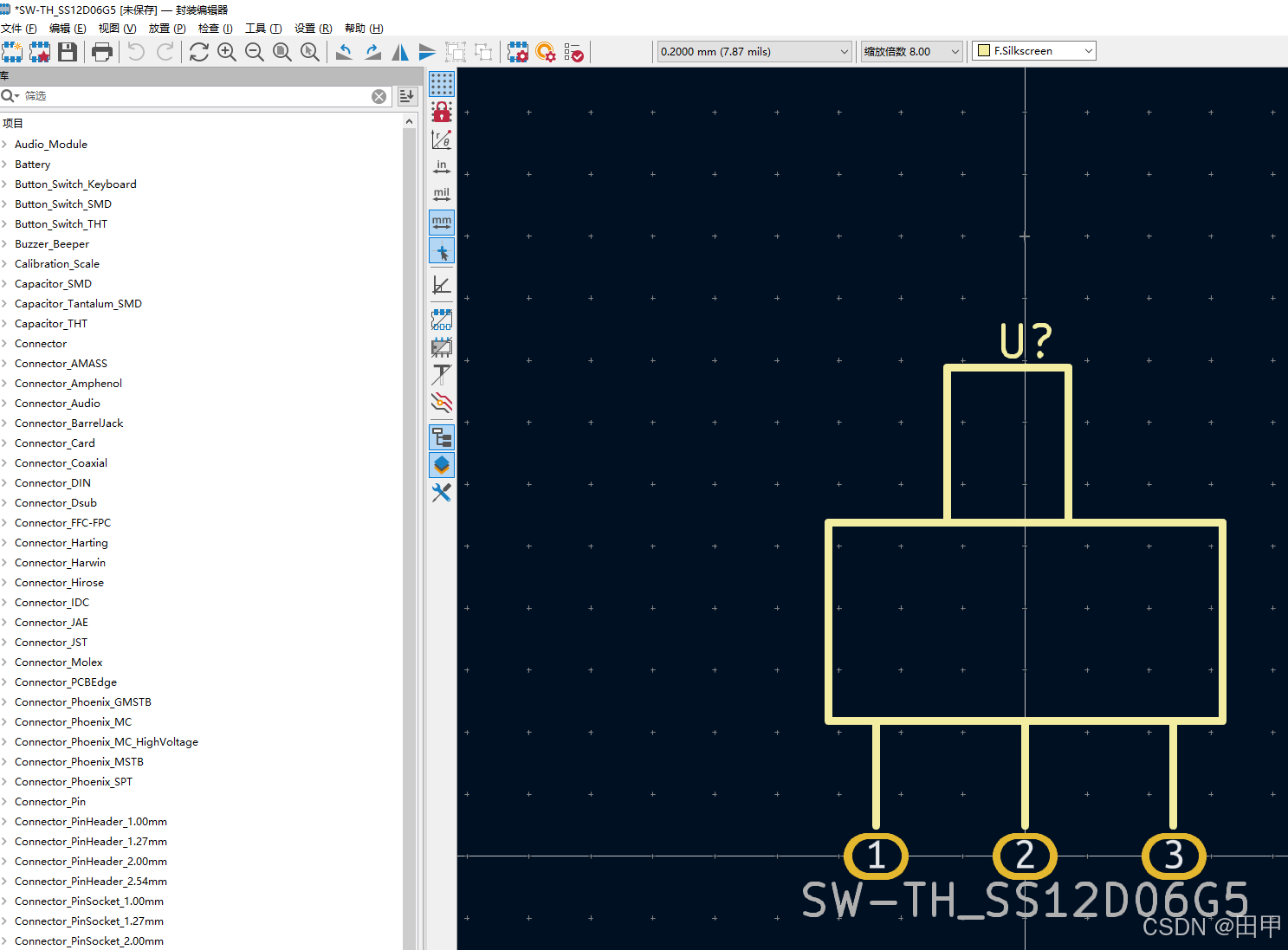Open the Help menu (帮助)

pos(364,29)
